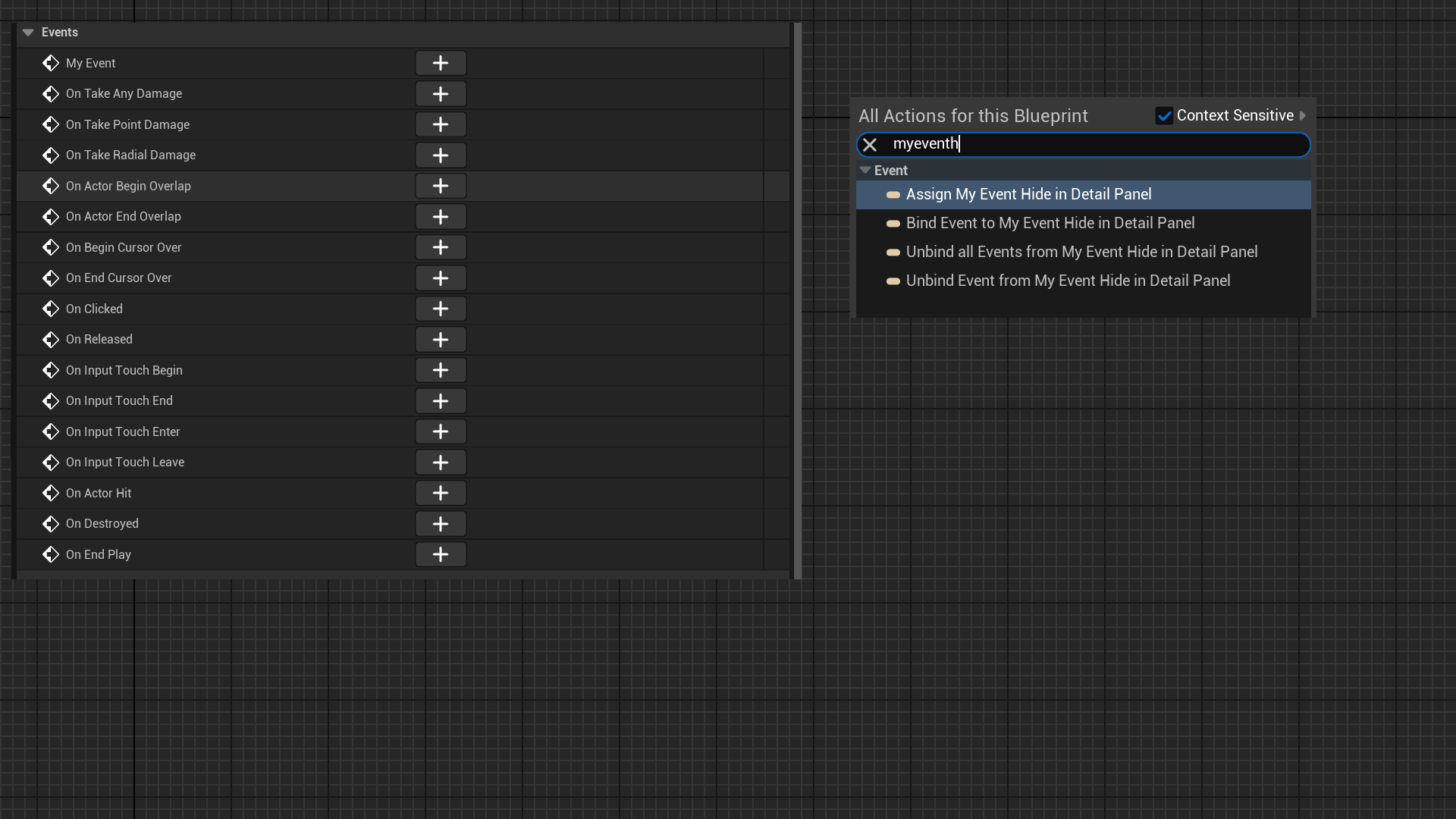Expand arrow next to Context Sensitive
The image size is (1456, 819).
[x=1303, y=116]
